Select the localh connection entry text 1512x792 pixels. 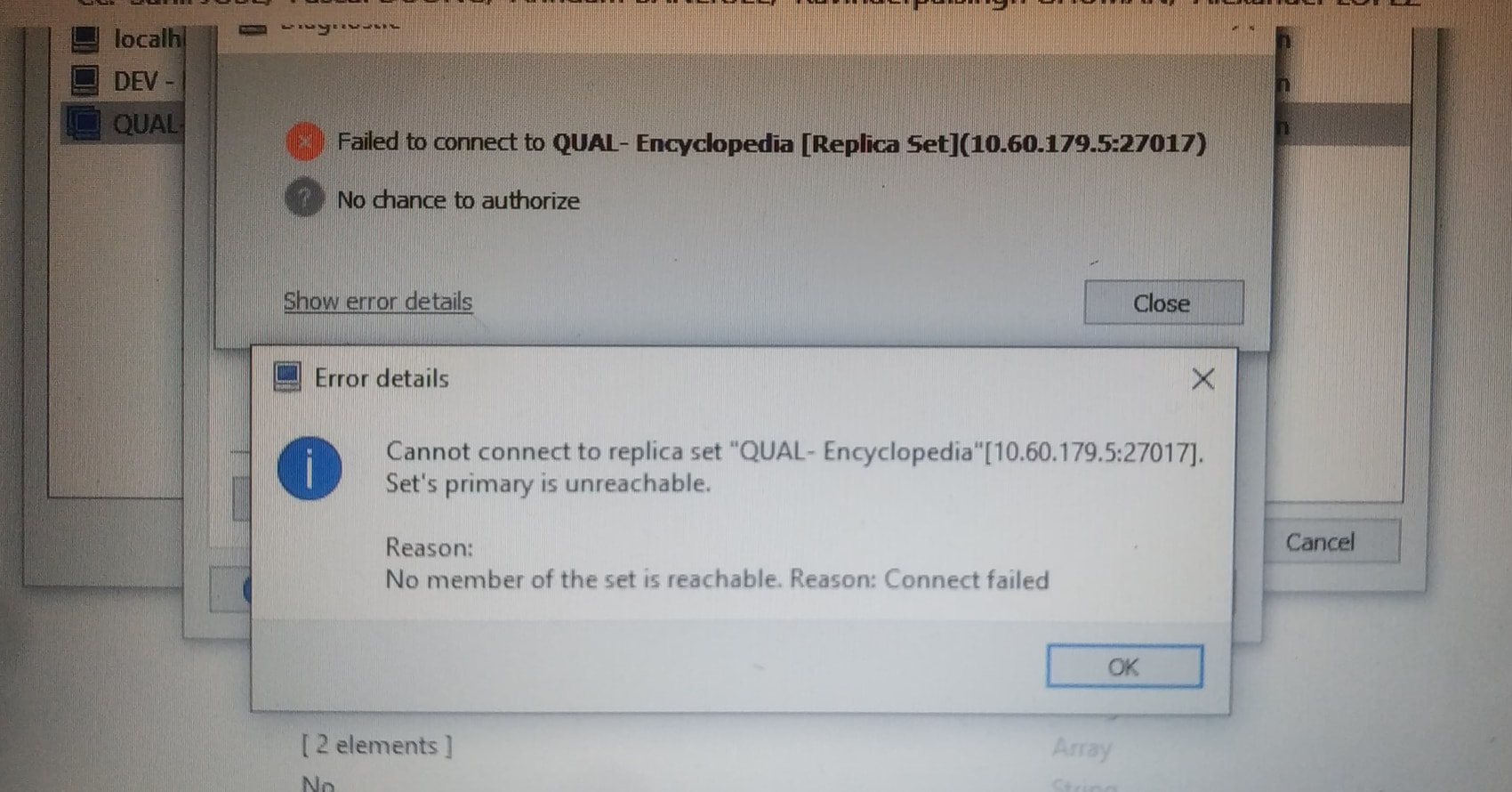pos(148,39)
